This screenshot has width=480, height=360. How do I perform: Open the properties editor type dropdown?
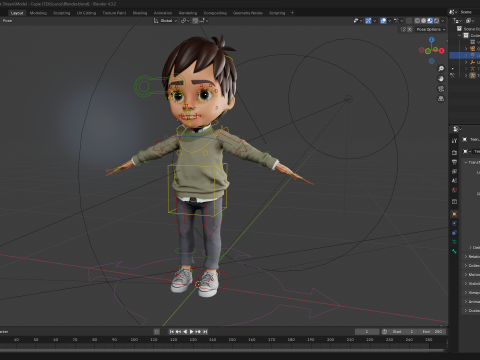pyautogui.click(x=457, y=129)
